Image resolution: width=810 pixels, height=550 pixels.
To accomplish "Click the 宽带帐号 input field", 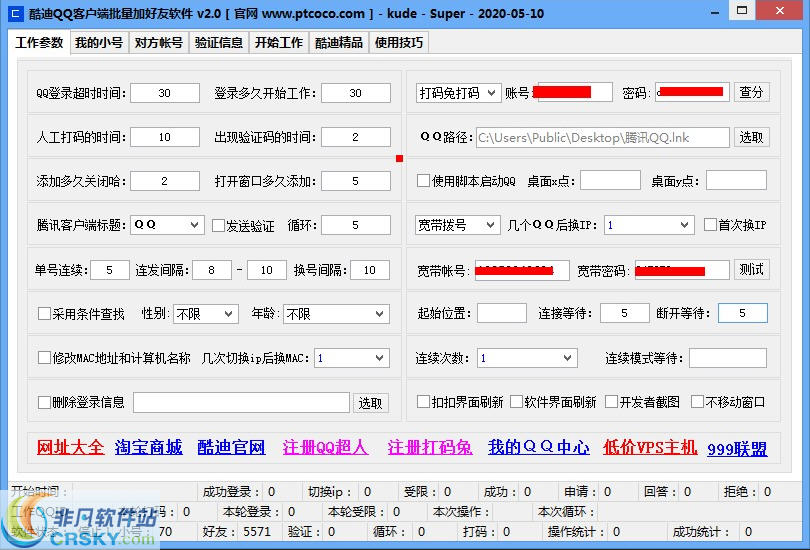I will [x=522, y=270].
